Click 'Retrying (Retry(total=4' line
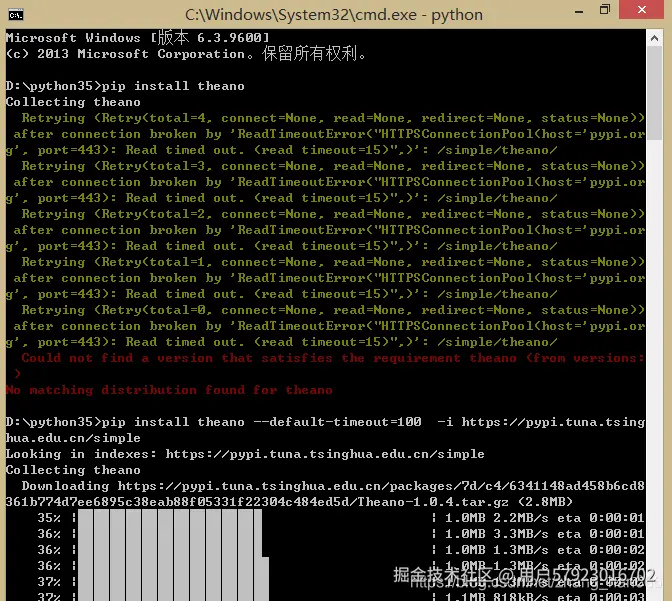Image resolution: width=672 pixels, height=601 pixels. click(333, 118)
